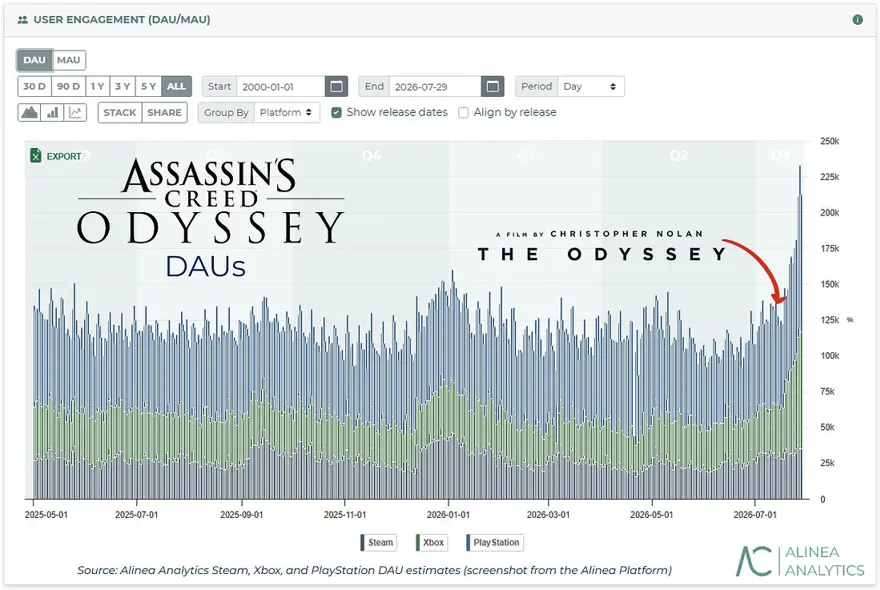
Task: Click the Excel export icon
Action: (35, 155)
